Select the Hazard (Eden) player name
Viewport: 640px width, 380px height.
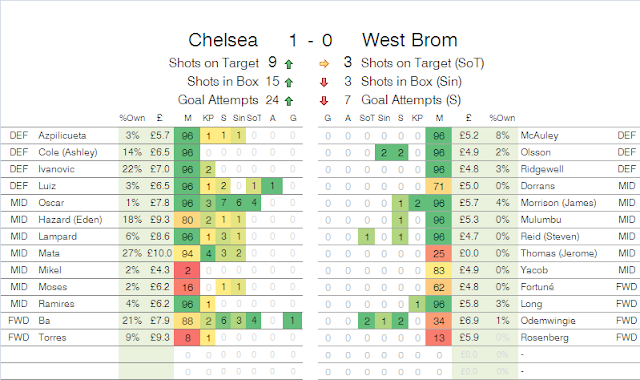coord(70,220)
